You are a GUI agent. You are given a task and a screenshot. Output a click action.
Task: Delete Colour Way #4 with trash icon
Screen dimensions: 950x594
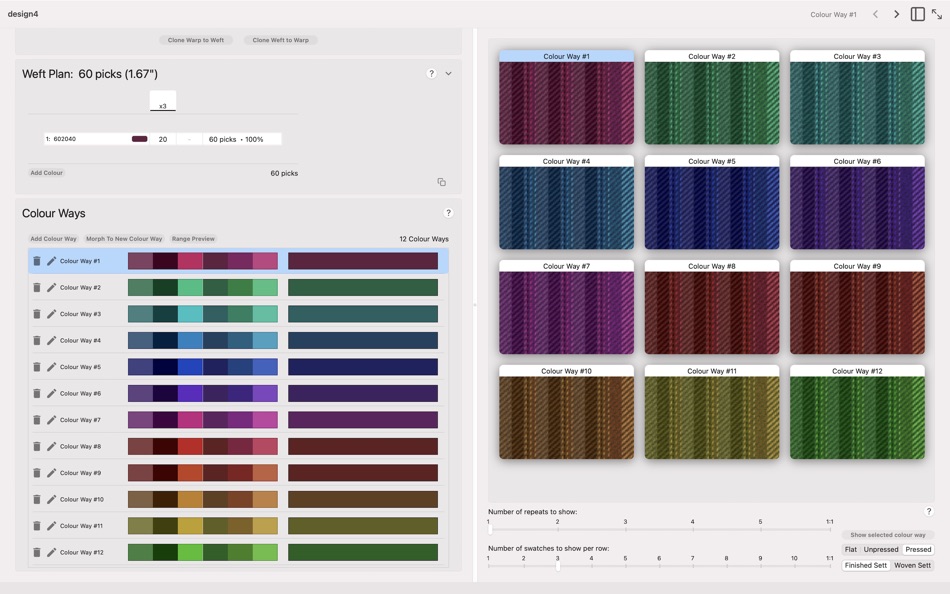(x=36, y=340)
